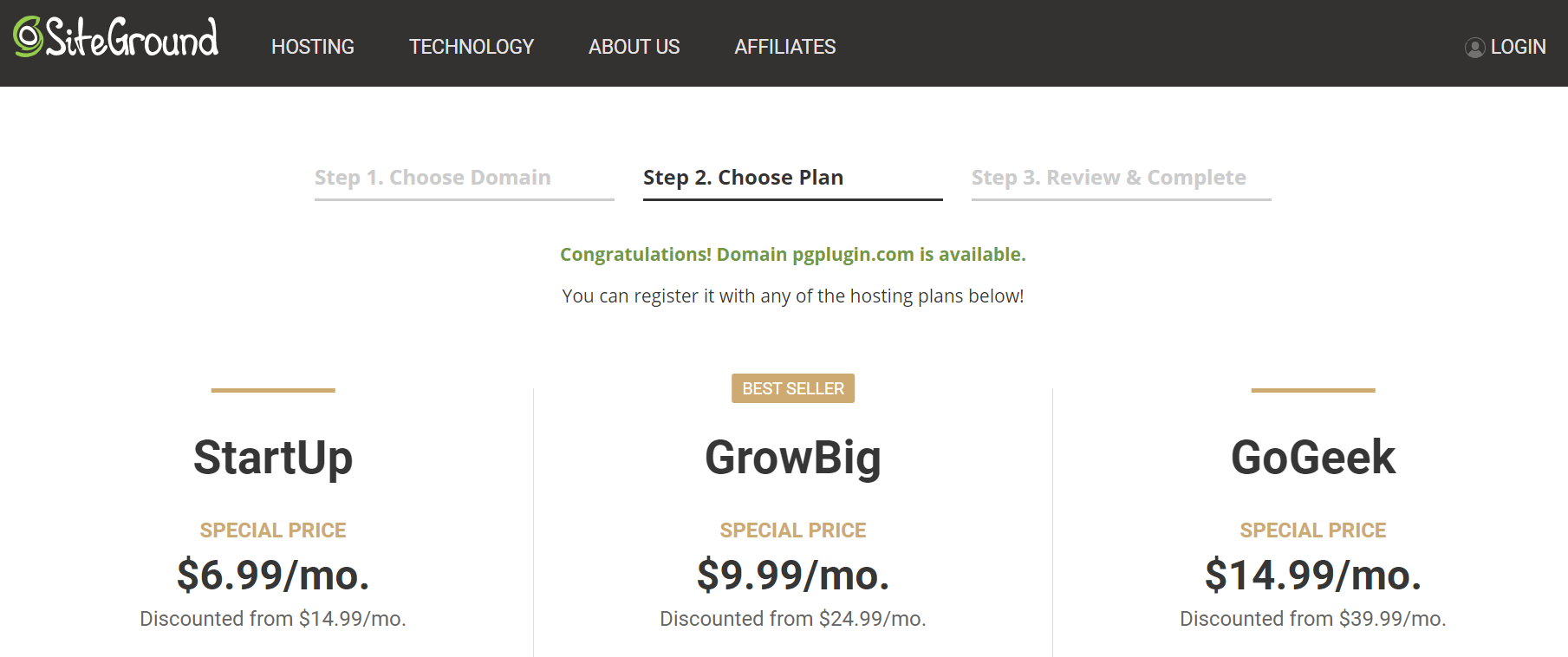Select the Step 2. Choose Plan tab
Screen dimensions: 1568x657
(x=743, y=177)
